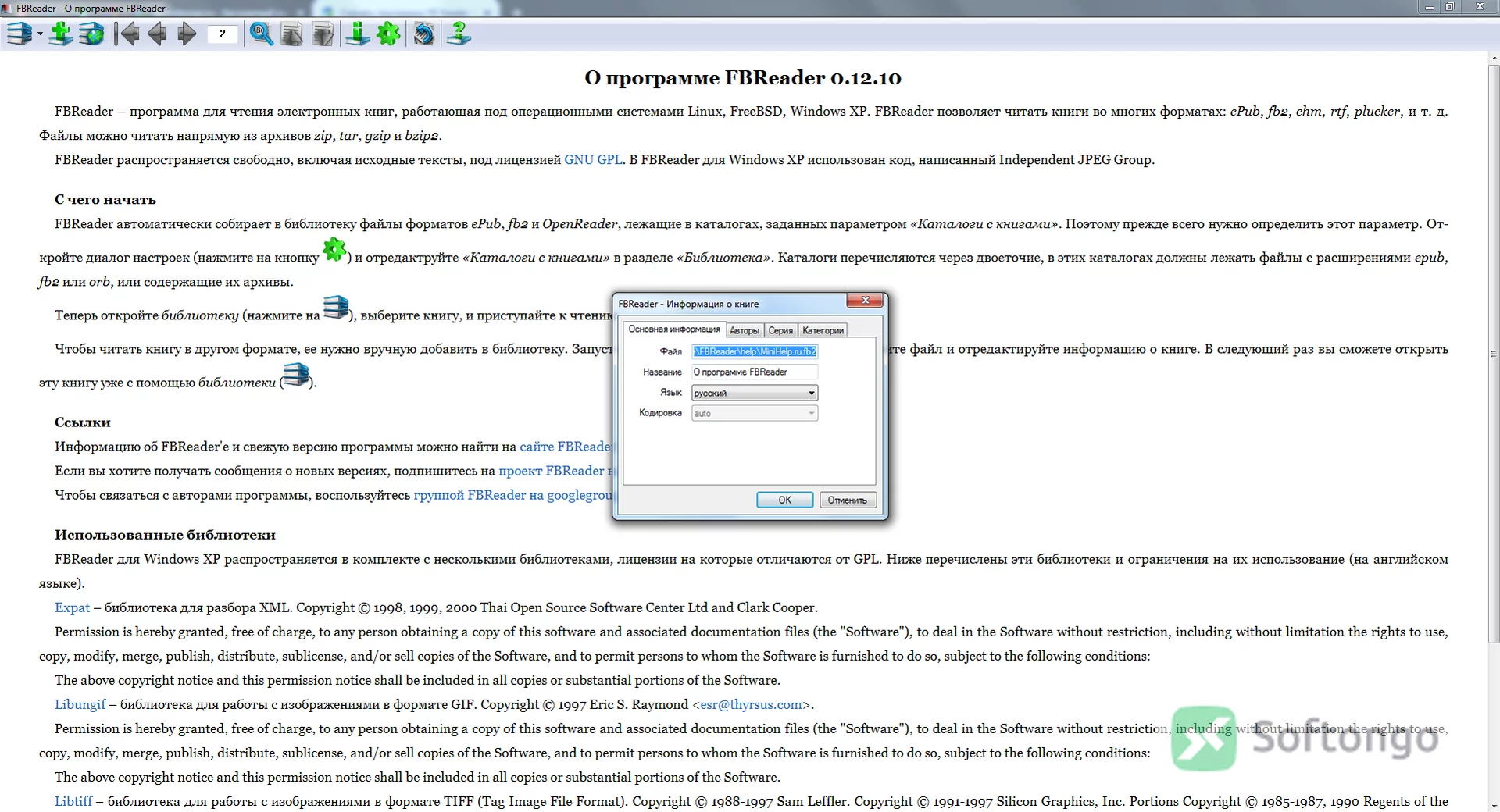1500x812 pixels.
Task: Click the page number field showing 2
Action: pyautogui.click(x=223, y=34)
